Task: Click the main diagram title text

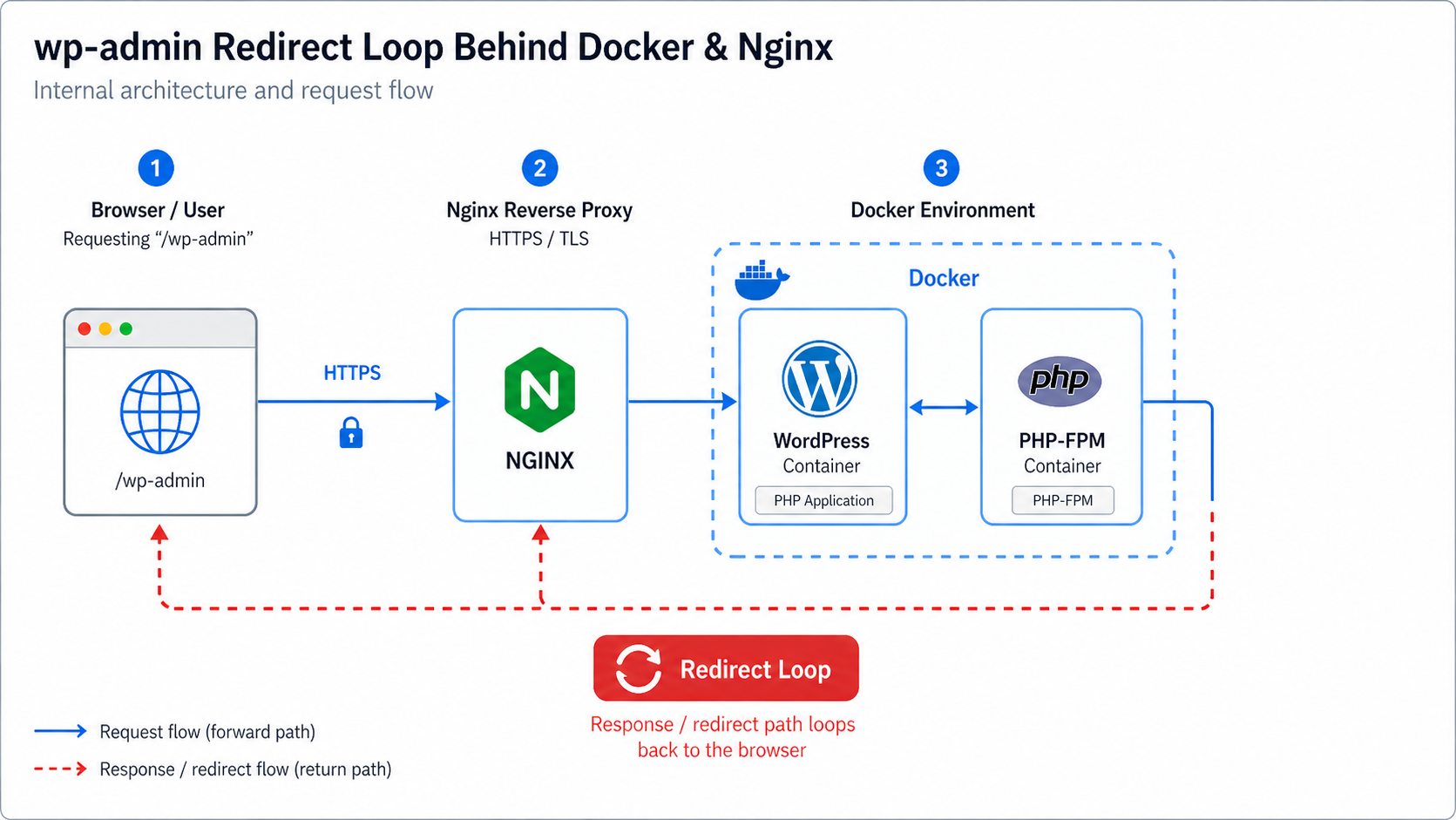Action: pyautogui.click(x=433, y=47)
